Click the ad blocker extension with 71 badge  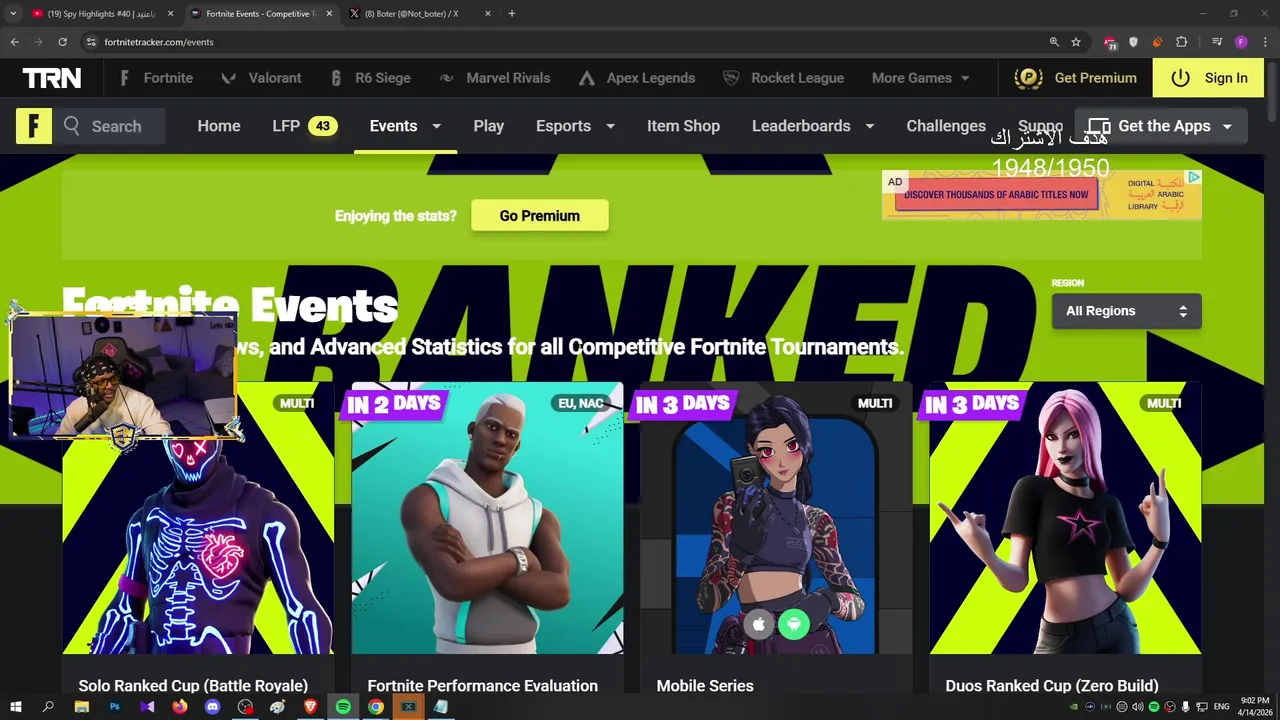[x=1110, y=42]
